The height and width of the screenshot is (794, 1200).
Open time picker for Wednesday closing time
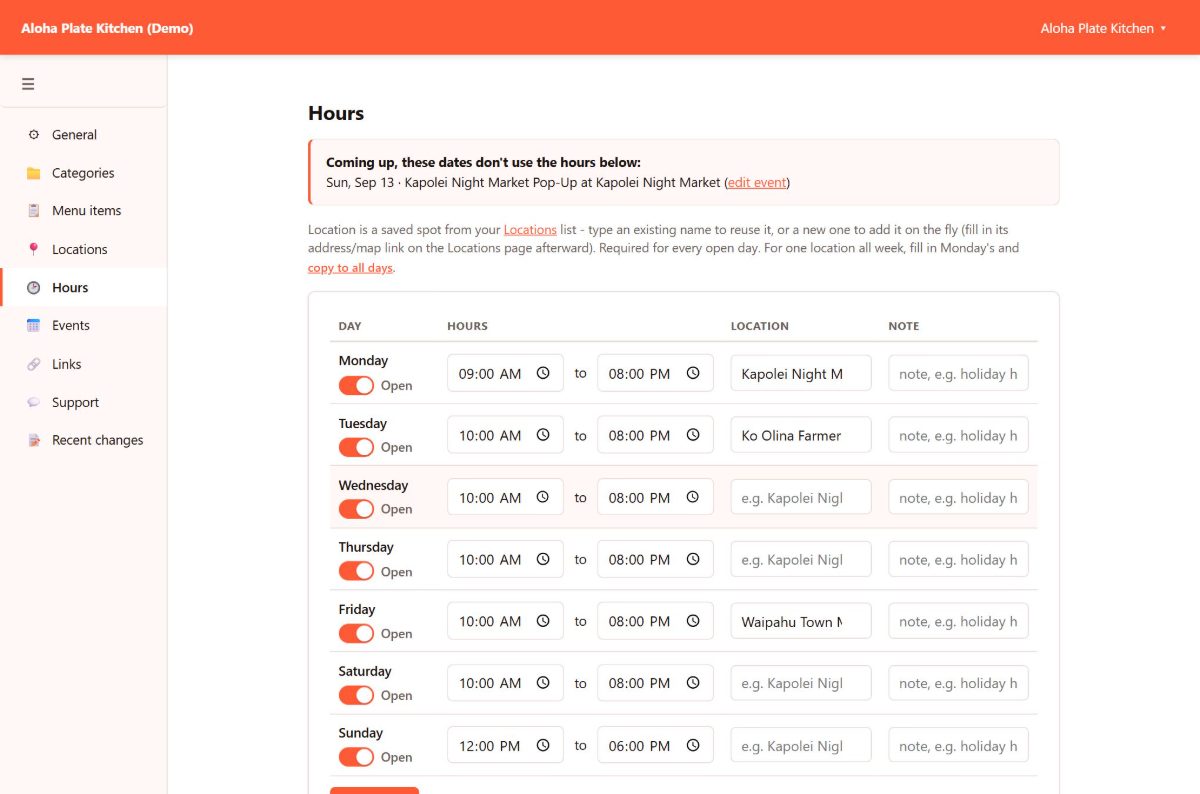(x=693, y=497)
